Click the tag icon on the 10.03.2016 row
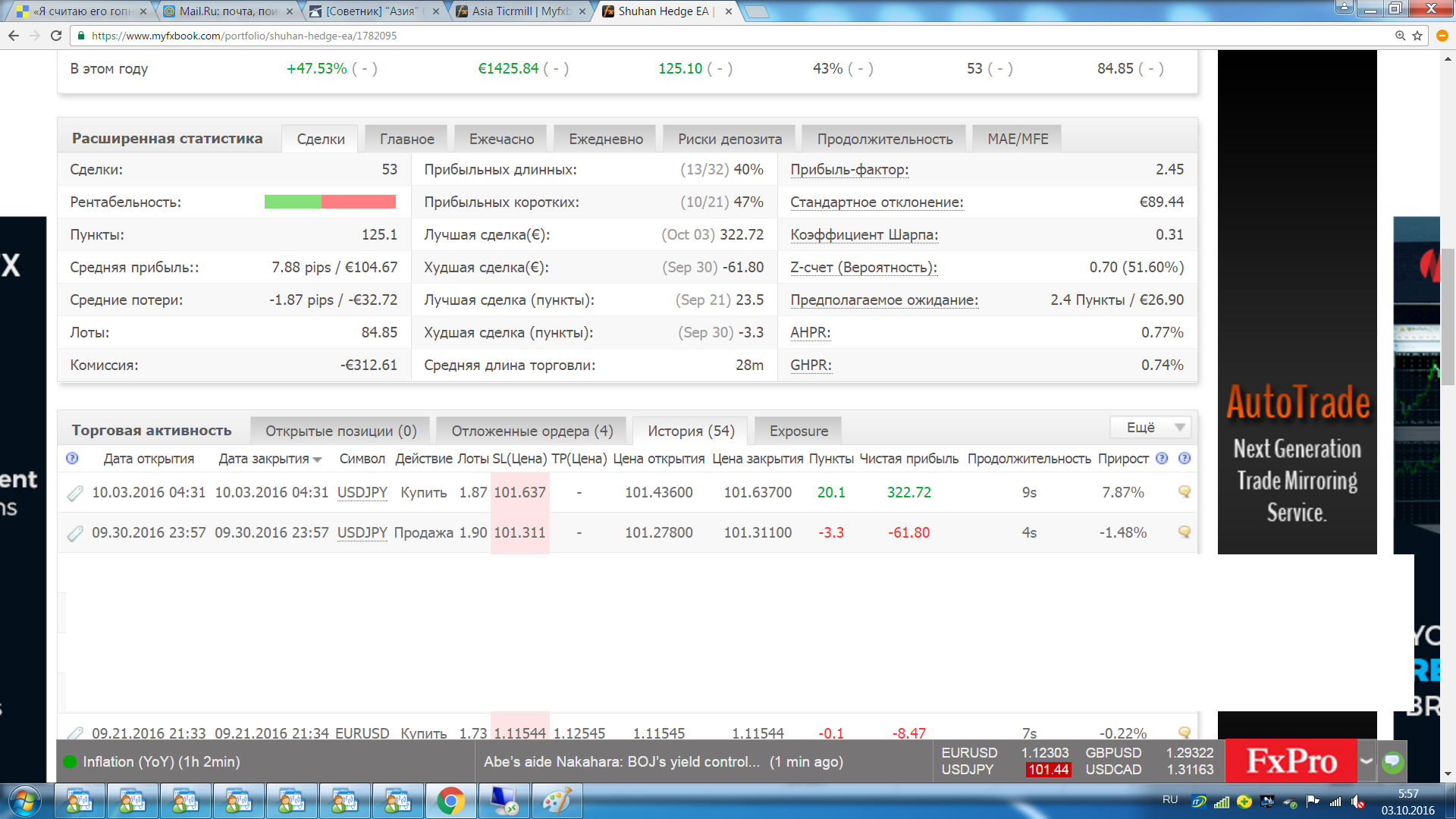 click(75, 493)
